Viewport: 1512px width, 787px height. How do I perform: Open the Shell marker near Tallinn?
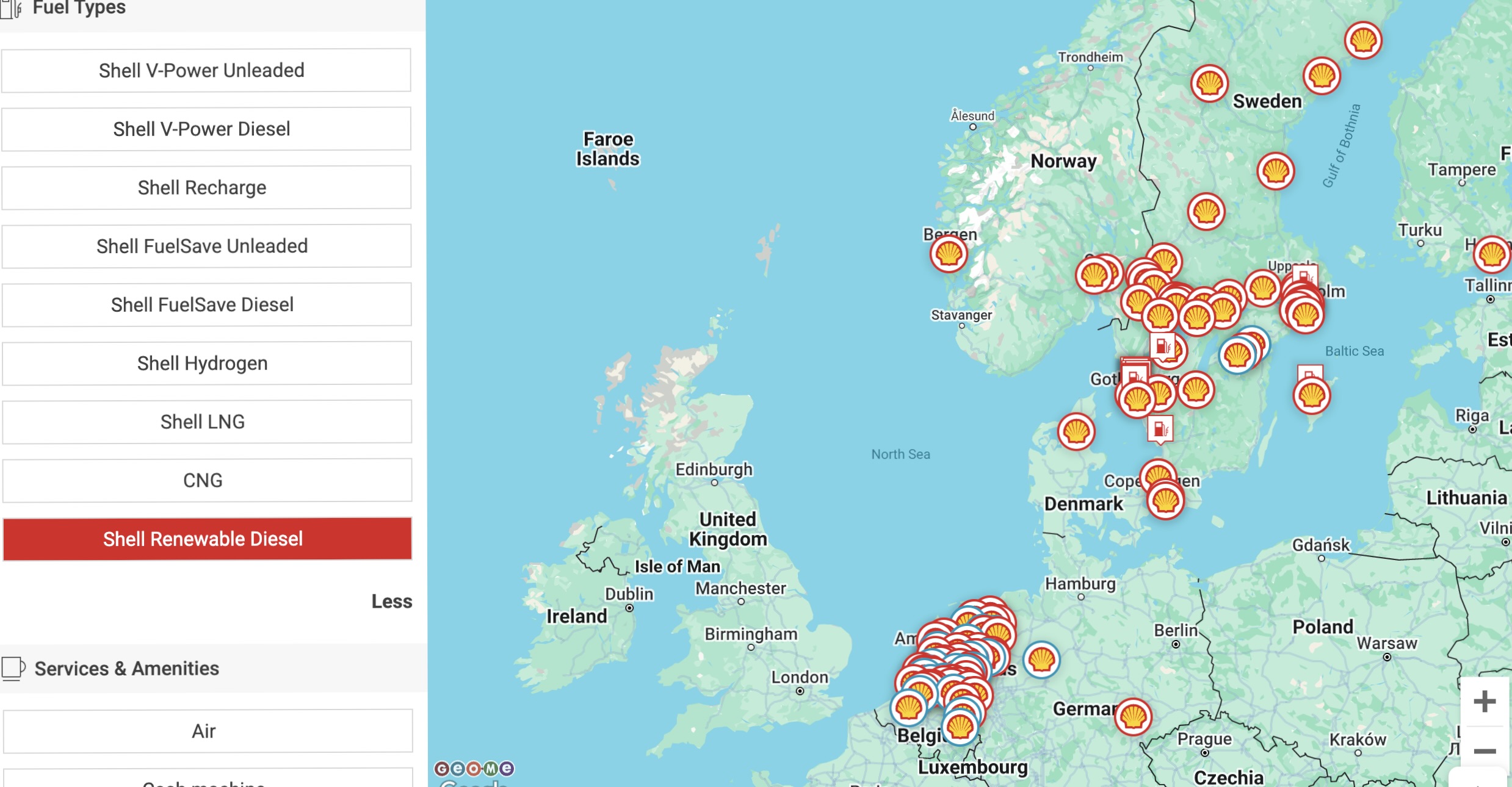tap(1492, 254)
